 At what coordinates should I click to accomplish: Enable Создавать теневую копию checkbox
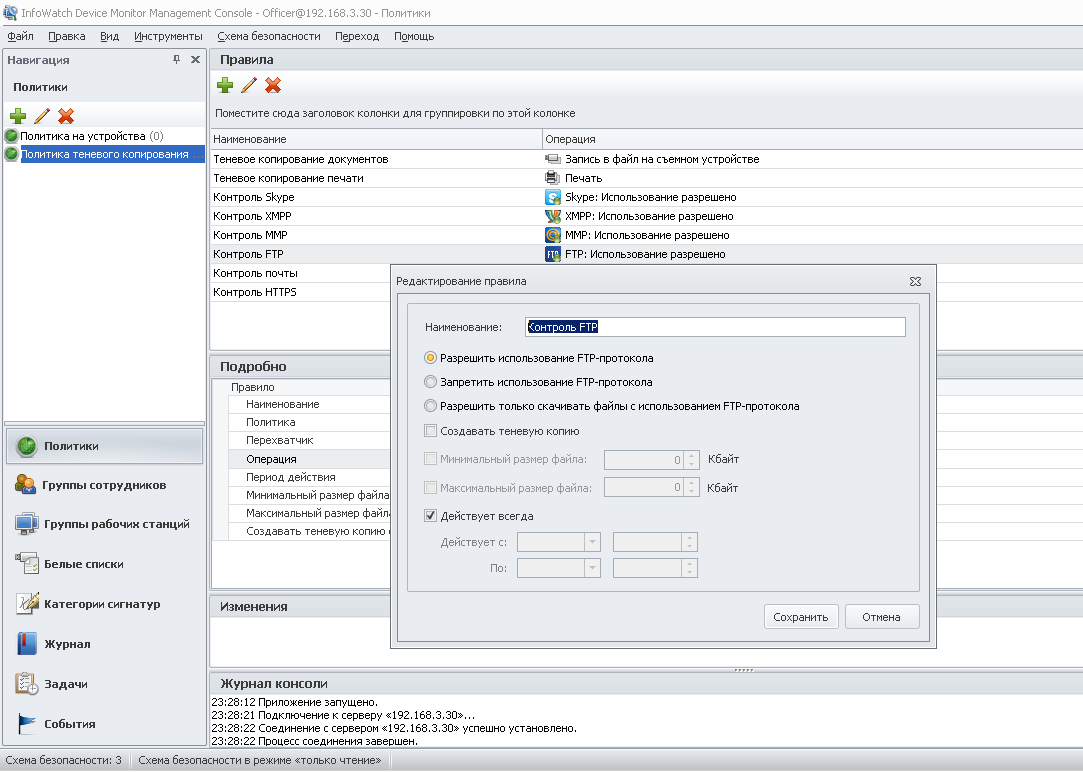point(430,431)
